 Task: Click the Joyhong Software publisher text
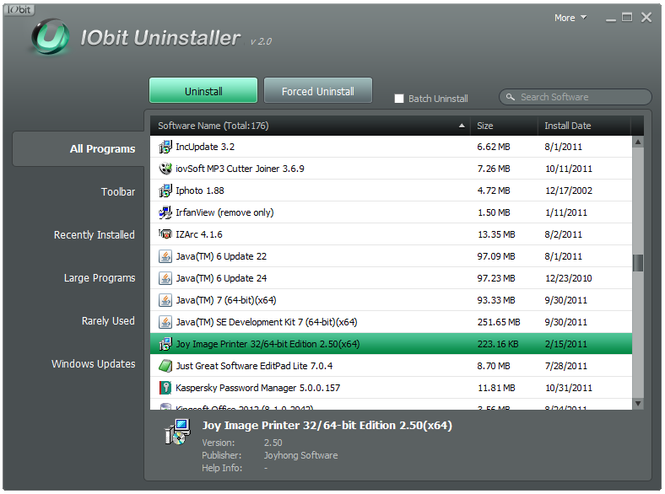[301, 455]
